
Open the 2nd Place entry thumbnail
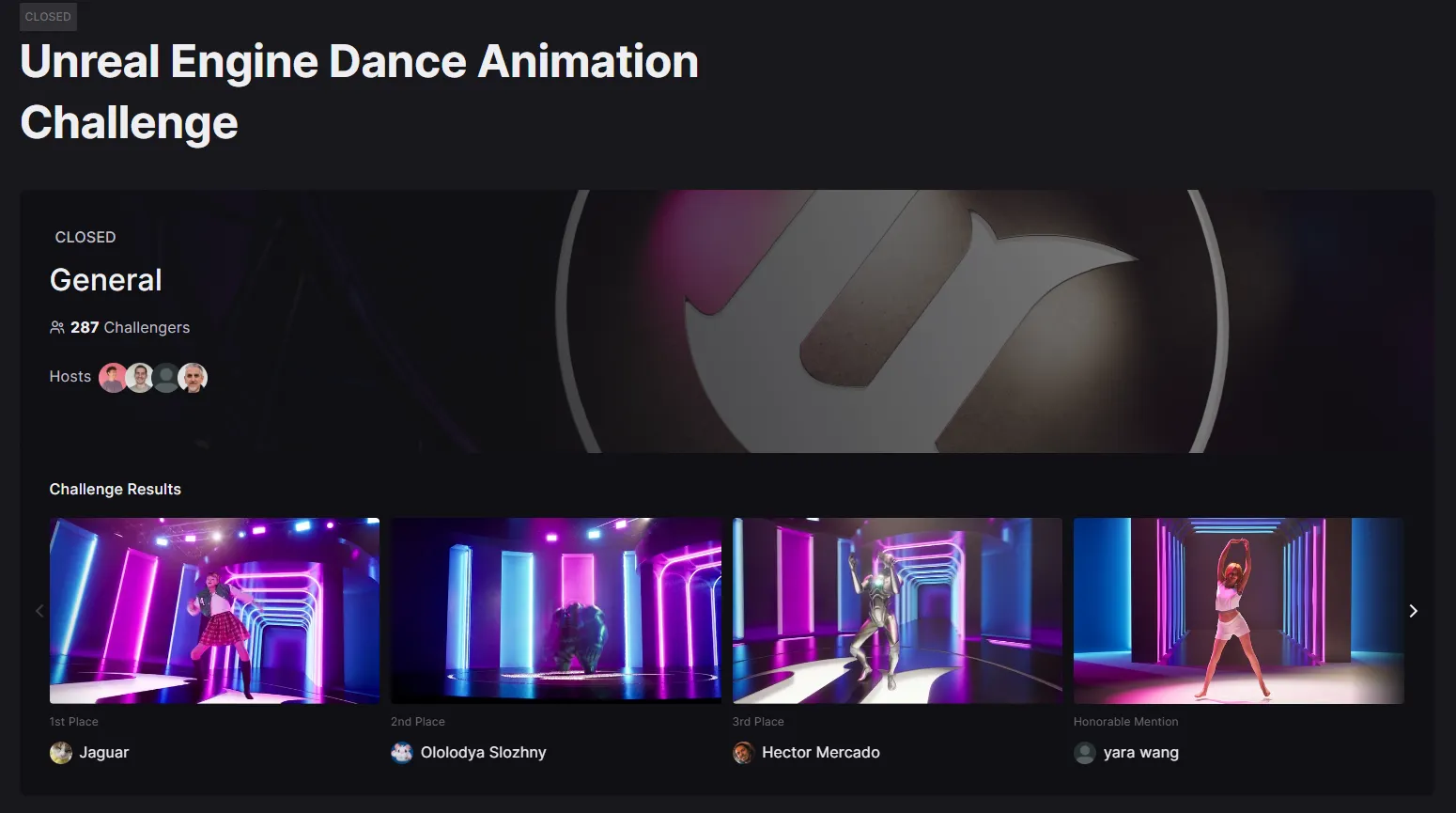(556, 611)
